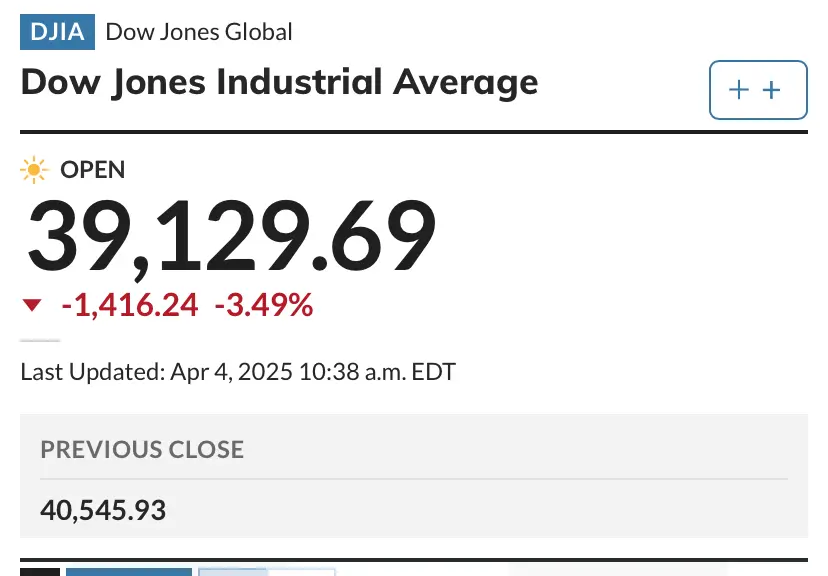
Task: Click the -1,416.24 point change value
Action: [130, 305]
